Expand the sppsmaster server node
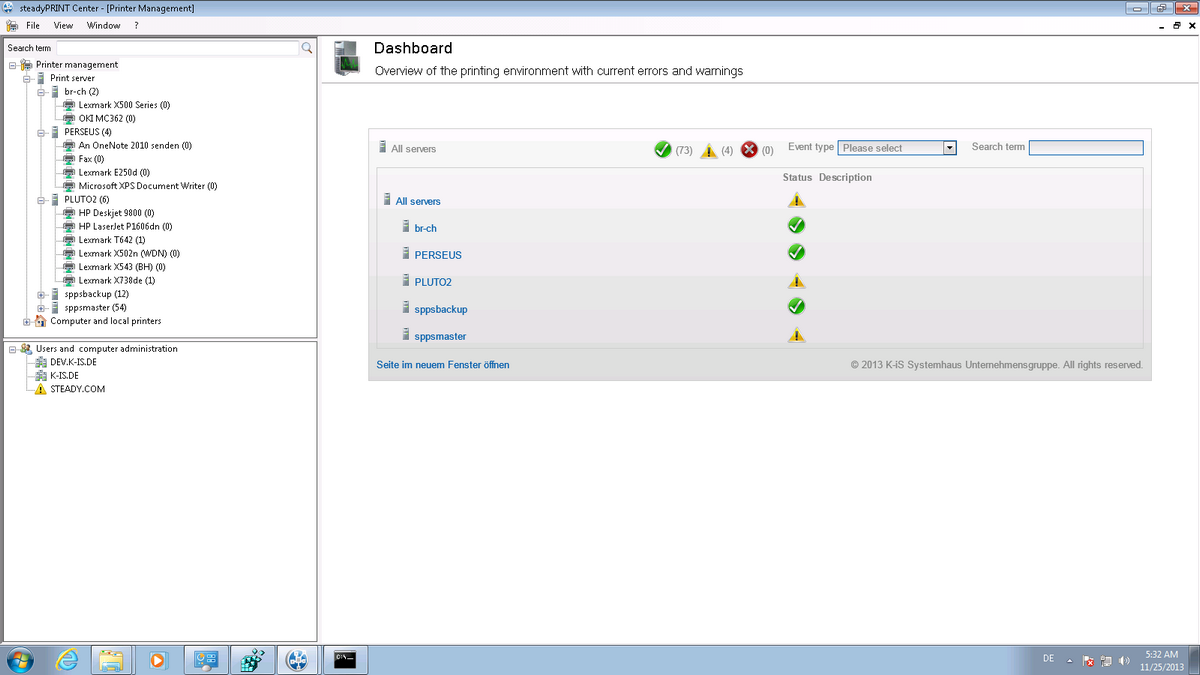Viewport: 1200px width, 675px height. (40, 308)
